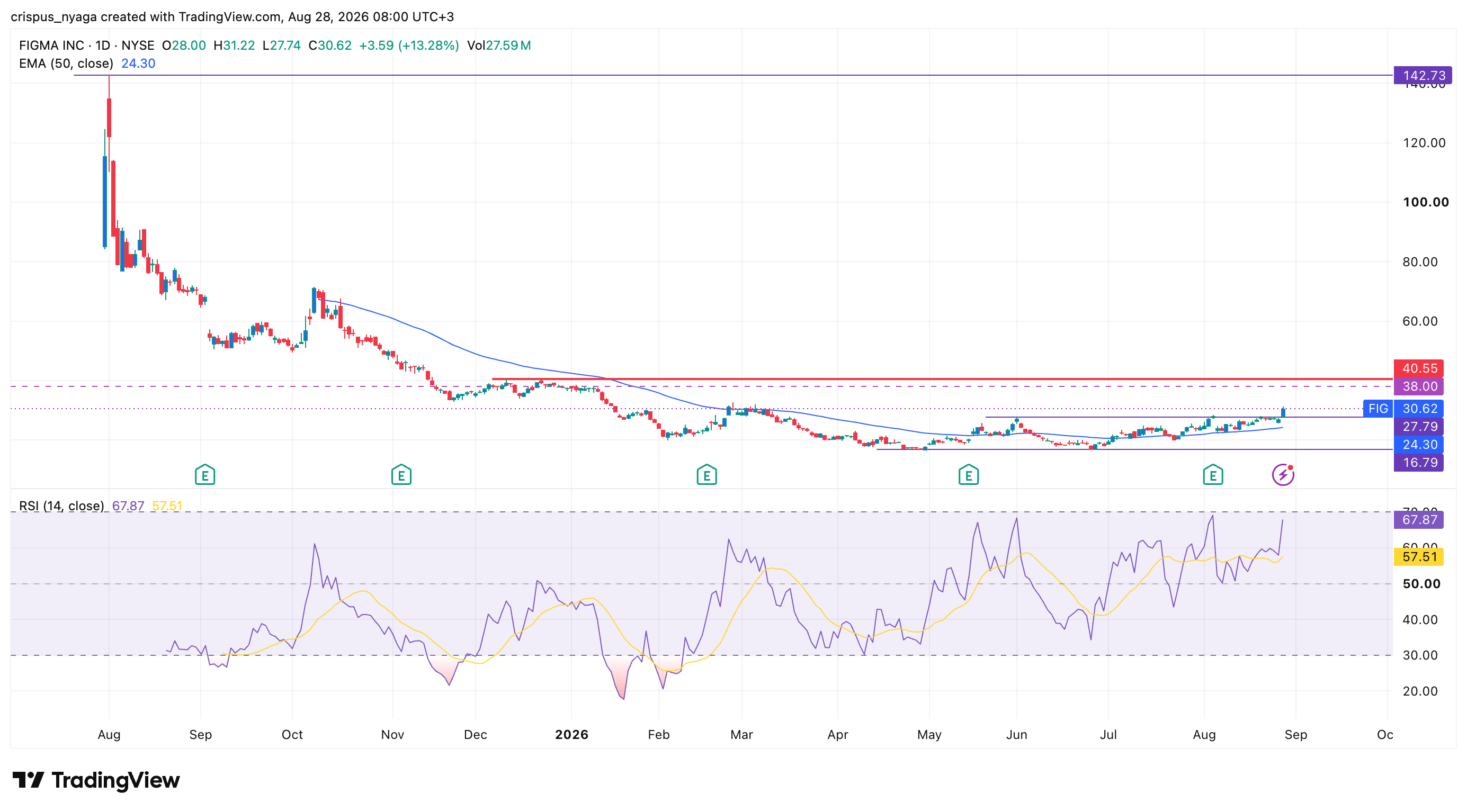Screen dimensions: 1467x812
Task: Click the 60.00 price axis label
Action: (1420, 321)
